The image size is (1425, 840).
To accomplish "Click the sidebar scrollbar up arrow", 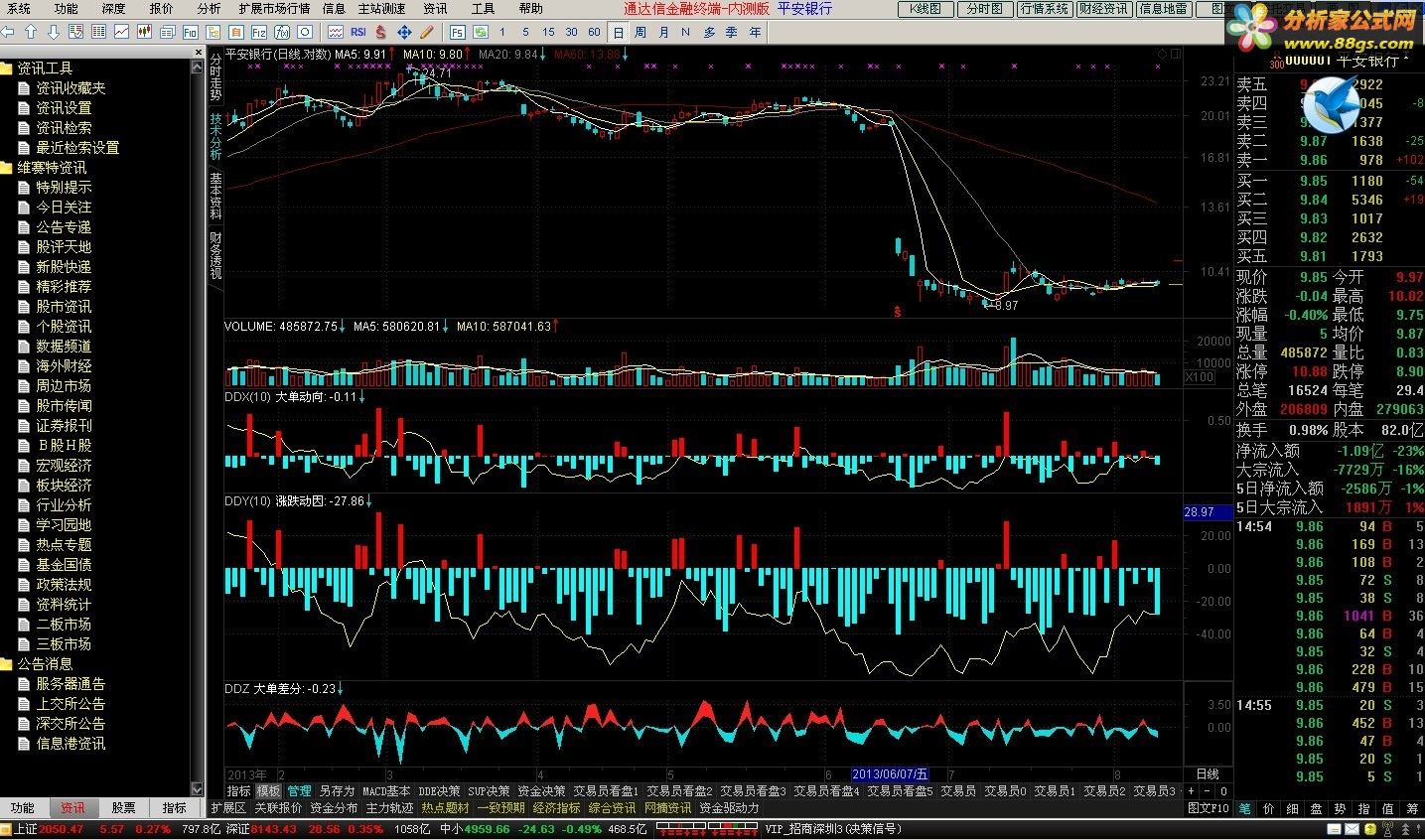I will (197, 67).
